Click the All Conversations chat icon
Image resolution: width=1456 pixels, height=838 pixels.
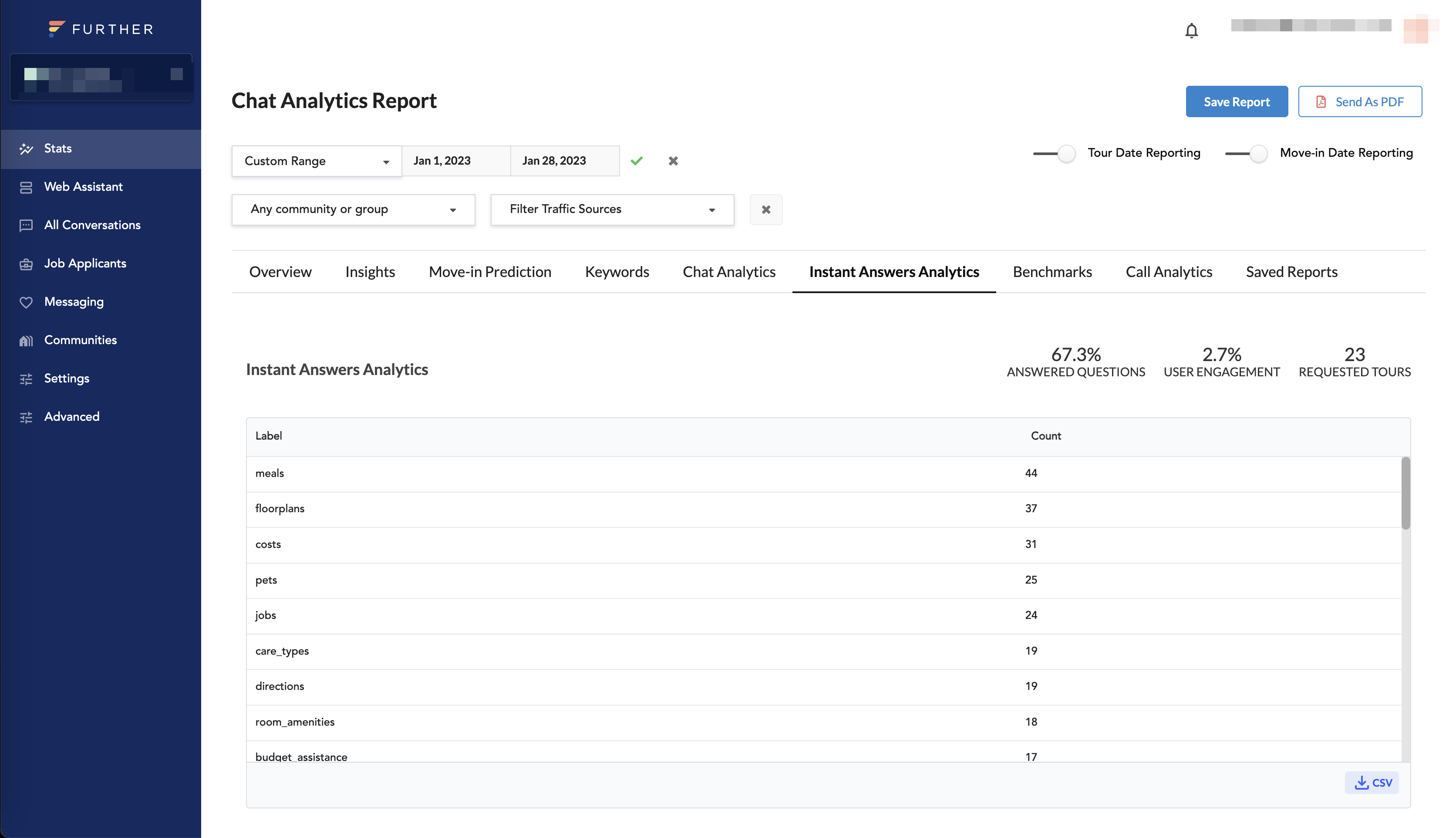tap(26, 226)
